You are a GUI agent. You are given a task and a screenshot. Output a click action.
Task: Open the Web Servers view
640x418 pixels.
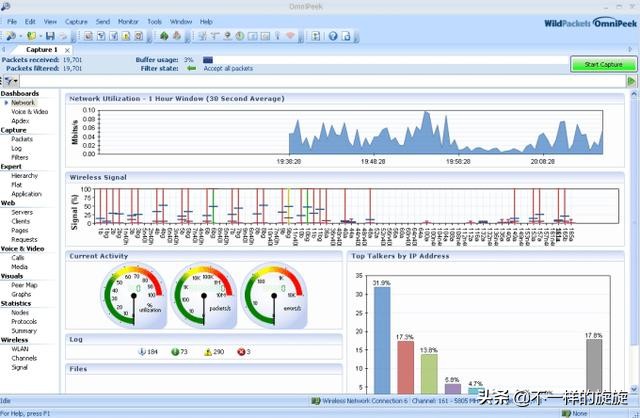click(x=22, y=212)
